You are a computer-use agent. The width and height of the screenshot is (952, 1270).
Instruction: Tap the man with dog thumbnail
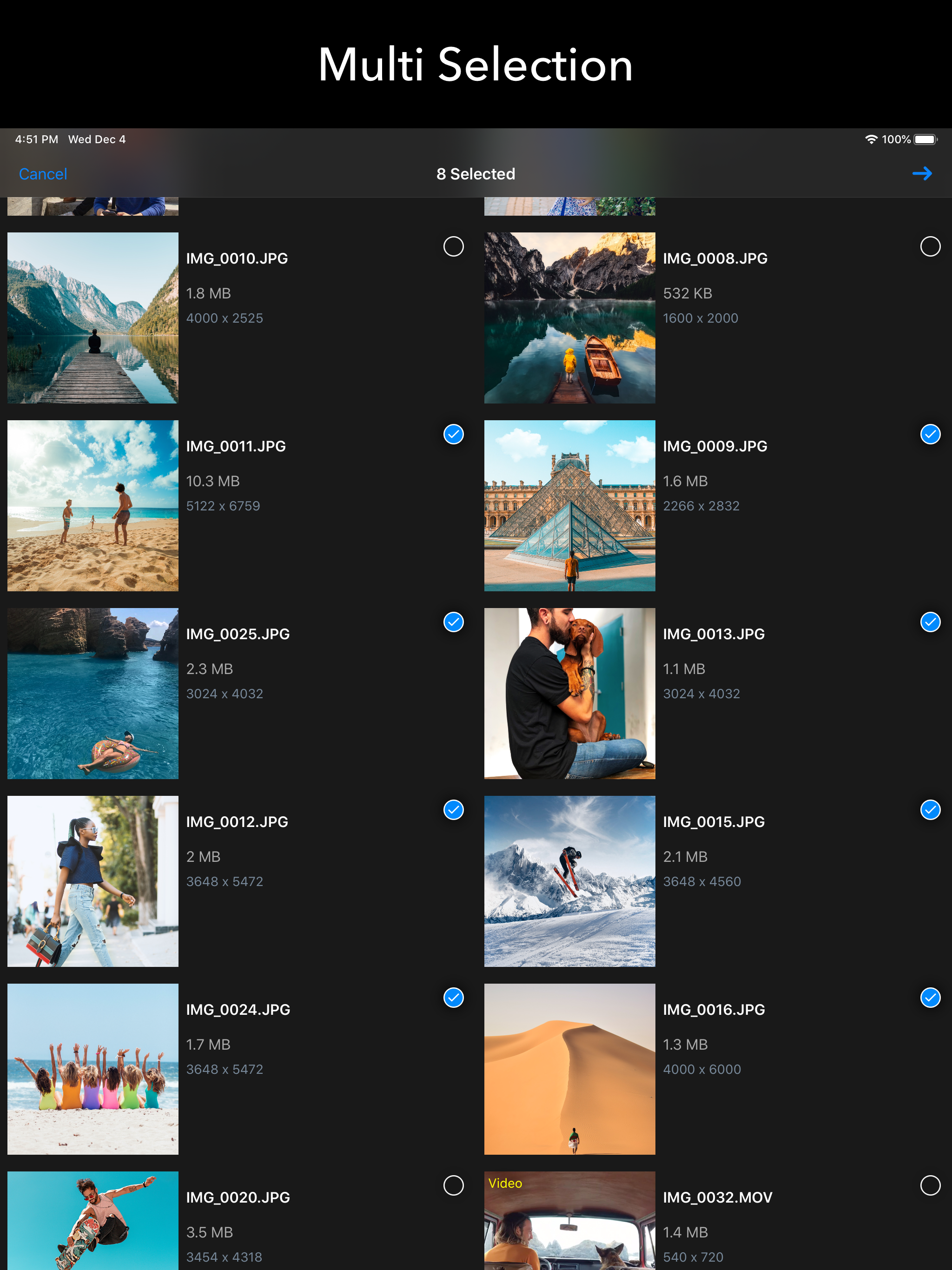pos(569,693)
